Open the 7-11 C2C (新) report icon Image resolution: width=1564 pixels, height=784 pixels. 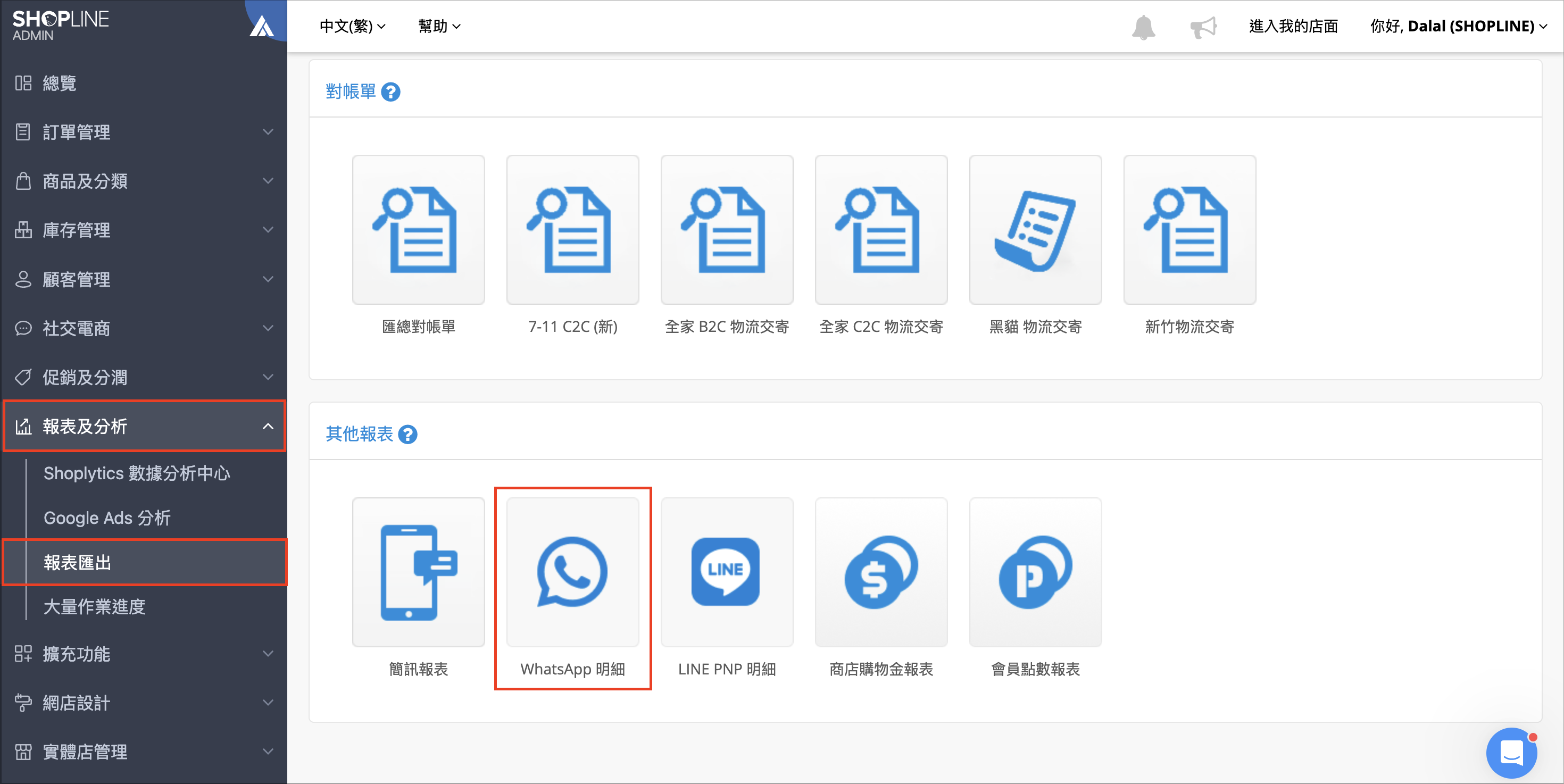point(572,229)
